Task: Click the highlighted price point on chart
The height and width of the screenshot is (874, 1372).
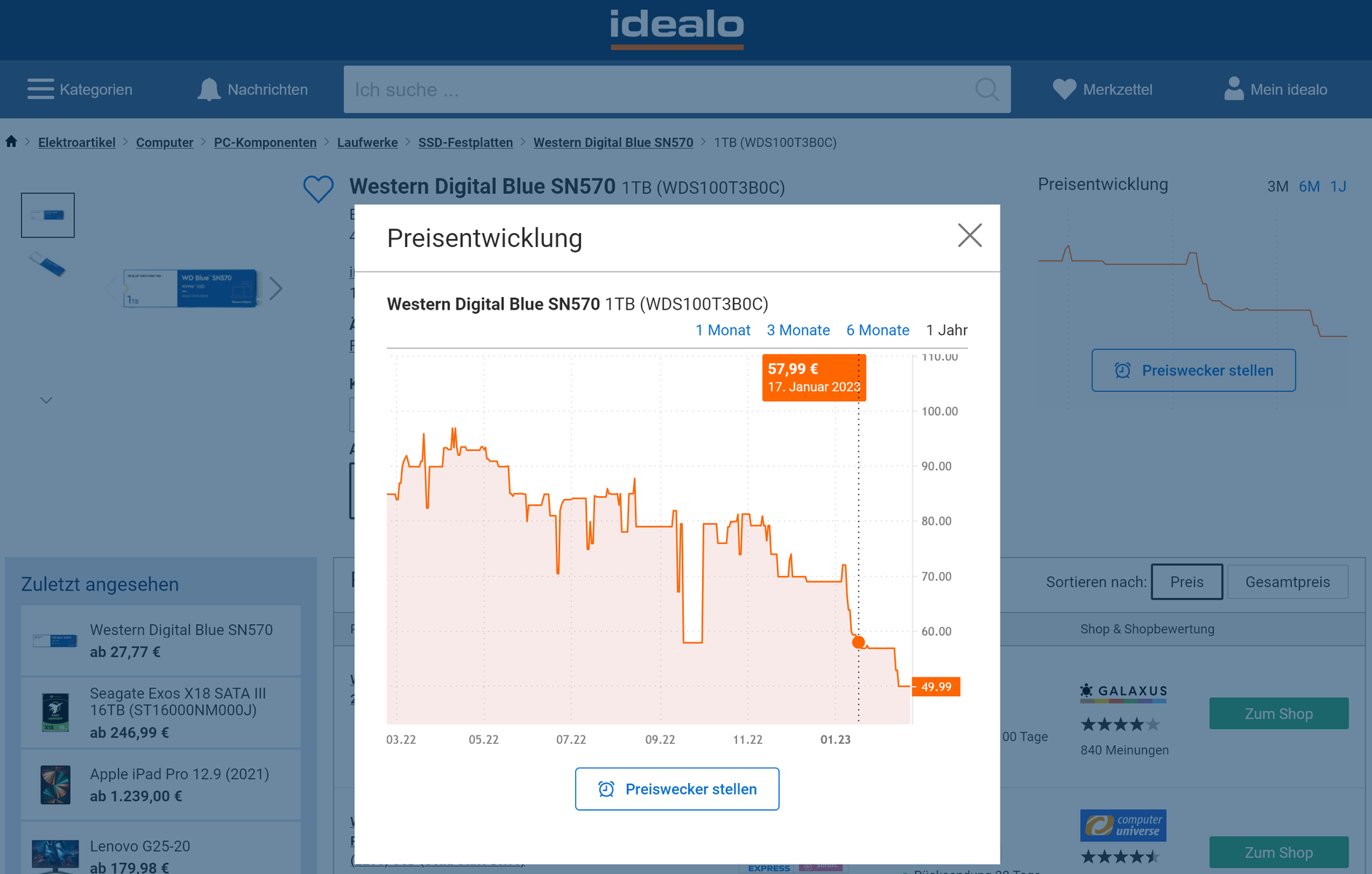Action: tap(859, 642)
